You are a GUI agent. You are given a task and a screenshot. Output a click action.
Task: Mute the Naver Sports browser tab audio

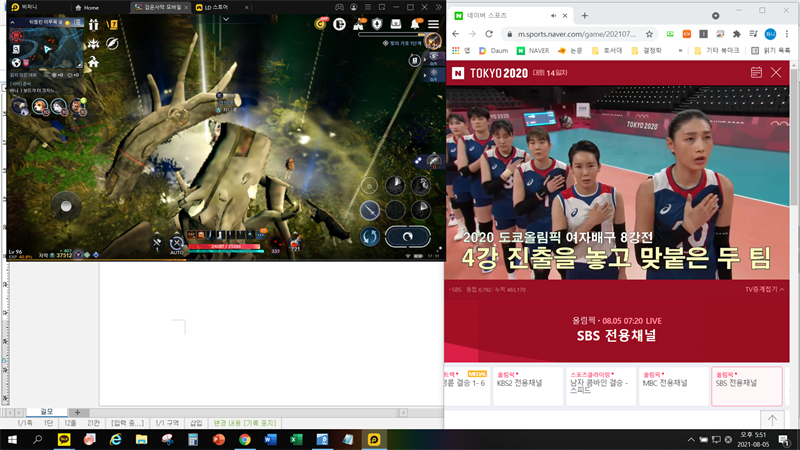pyautogui.click(x=554, y=16)
